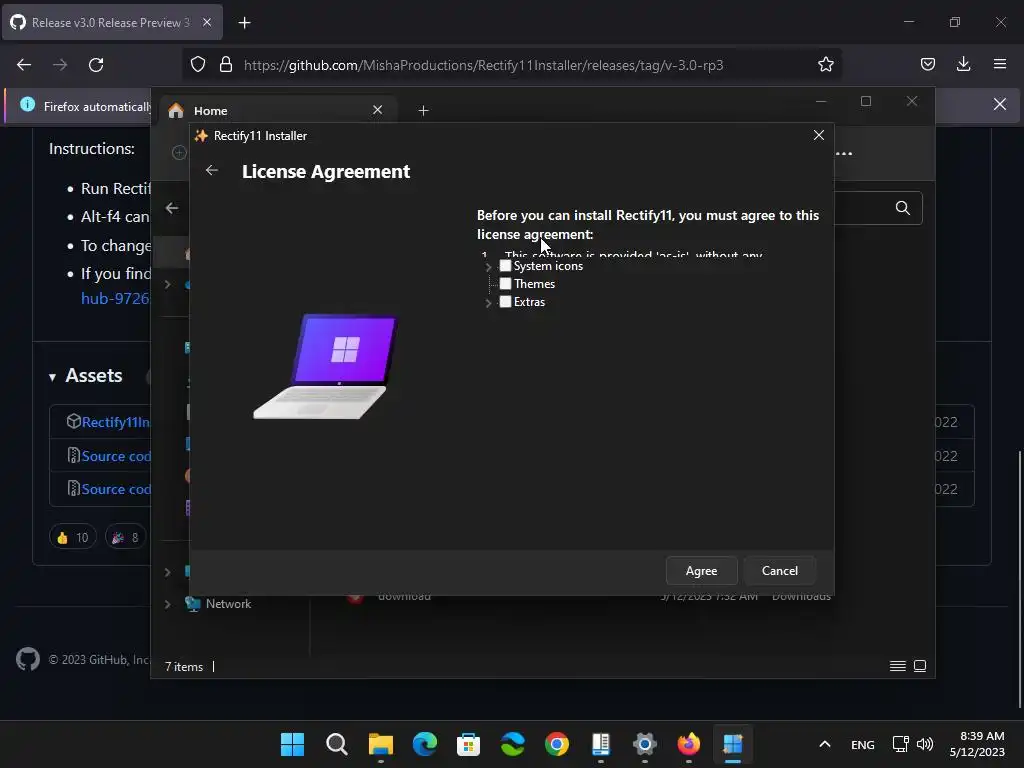Click the laptop illustration in installer
This screenshot has width=1024, height=768.
326,366
